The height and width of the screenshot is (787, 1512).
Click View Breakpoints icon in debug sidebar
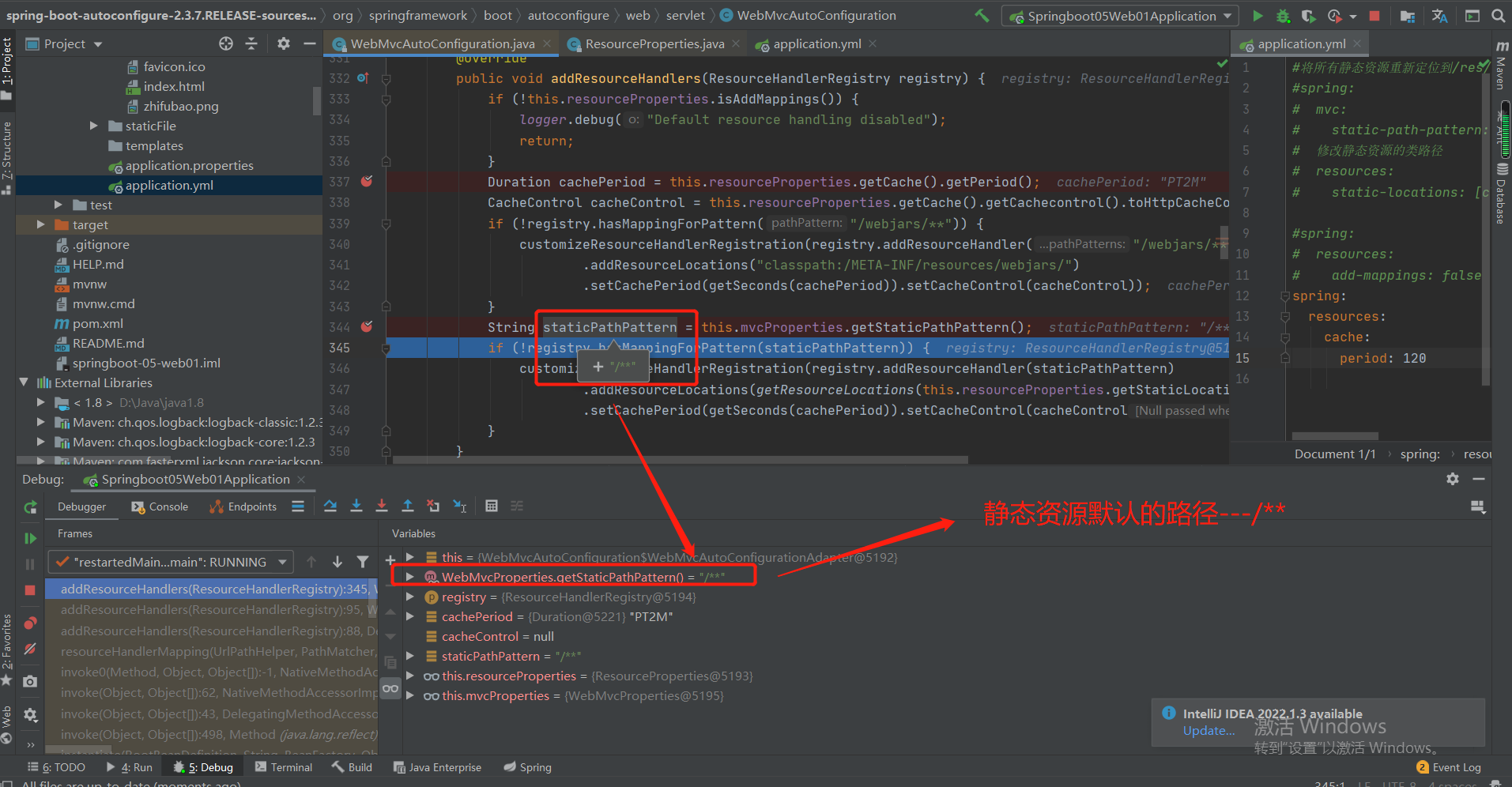[30, 623]
